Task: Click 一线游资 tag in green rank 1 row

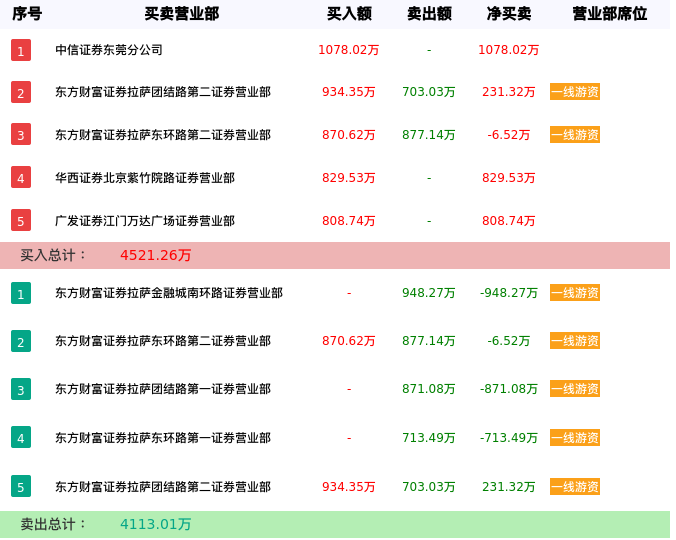Action: point(575,293)
